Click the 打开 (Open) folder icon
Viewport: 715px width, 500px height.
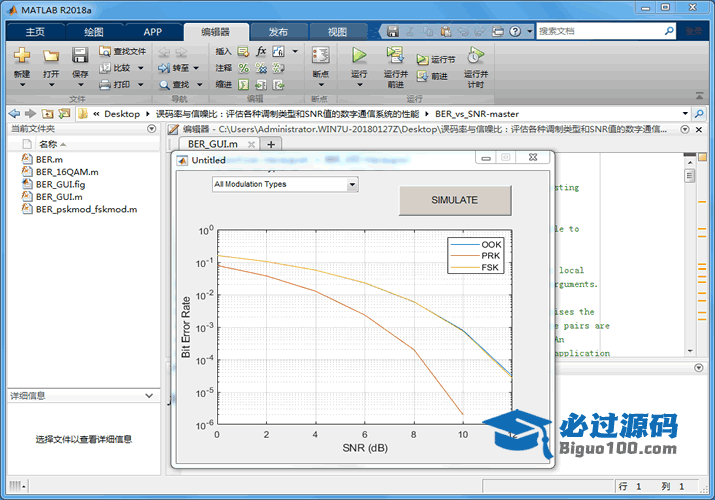click(51, 56)
